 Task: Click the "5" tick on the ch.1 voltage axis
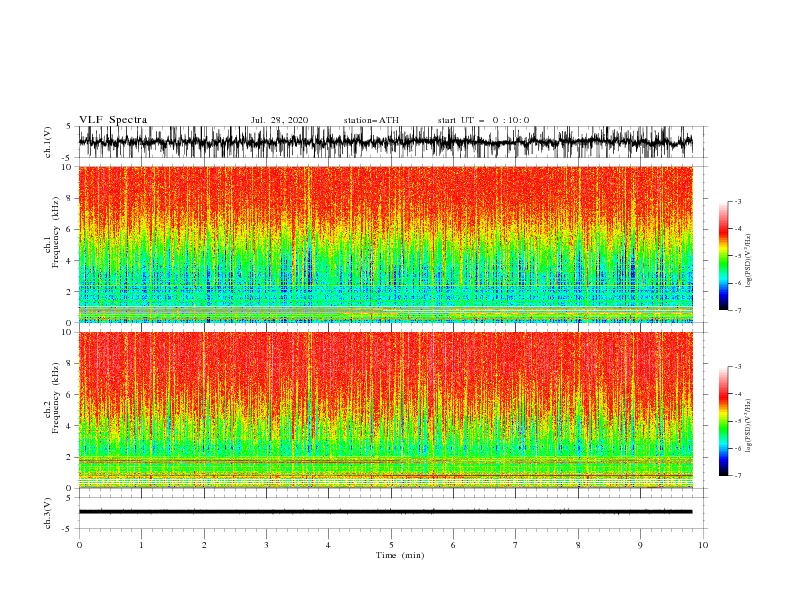(x=70, y=126)
